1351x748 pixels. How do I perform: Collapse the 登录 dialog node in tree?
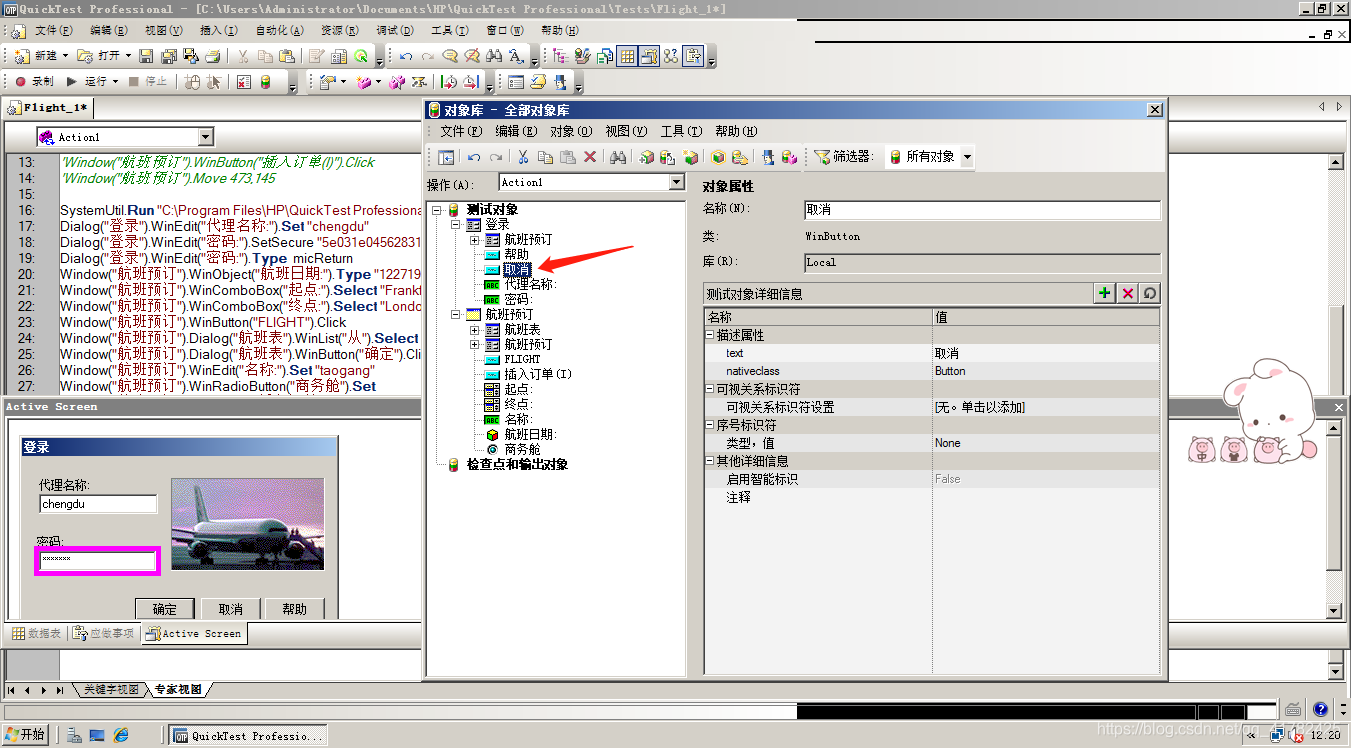coord(456,224)
